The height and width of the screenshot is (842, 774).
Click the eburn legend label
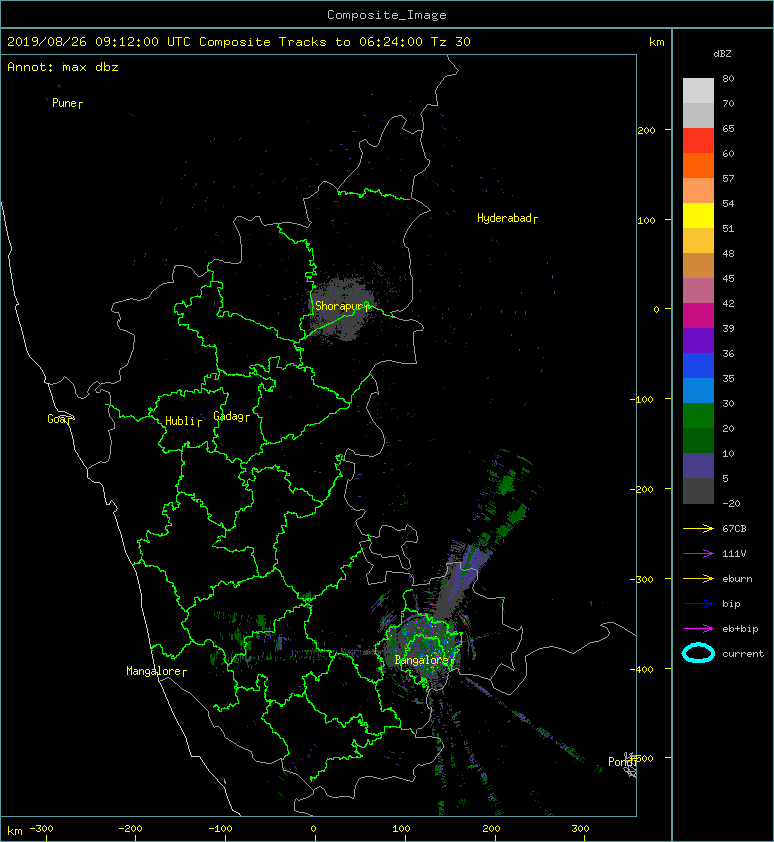coord(737,579)
